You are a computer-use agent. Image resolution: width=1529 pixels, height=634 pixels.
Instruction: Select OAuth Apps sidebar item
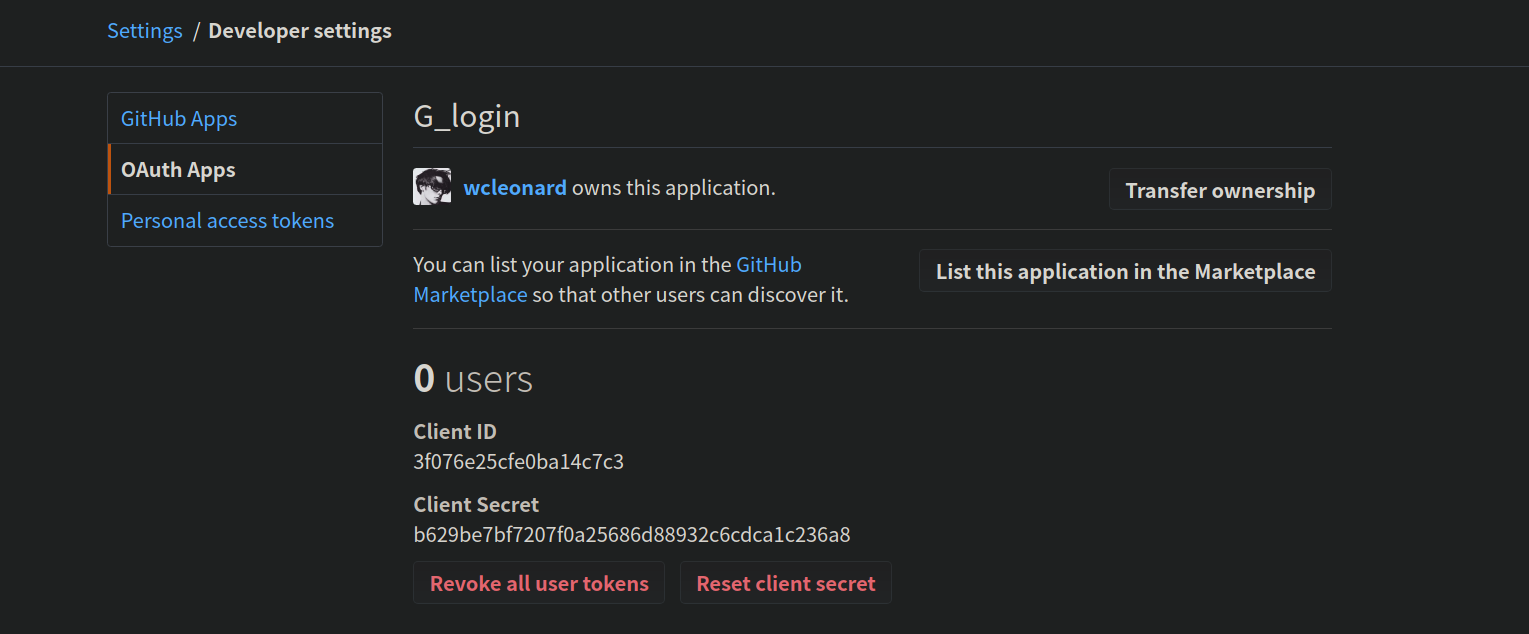[x=245, y=170]
